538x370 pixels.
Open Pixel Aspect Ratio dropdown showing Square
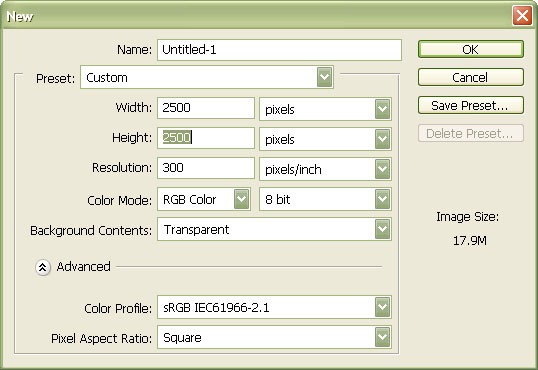[274, 337]
